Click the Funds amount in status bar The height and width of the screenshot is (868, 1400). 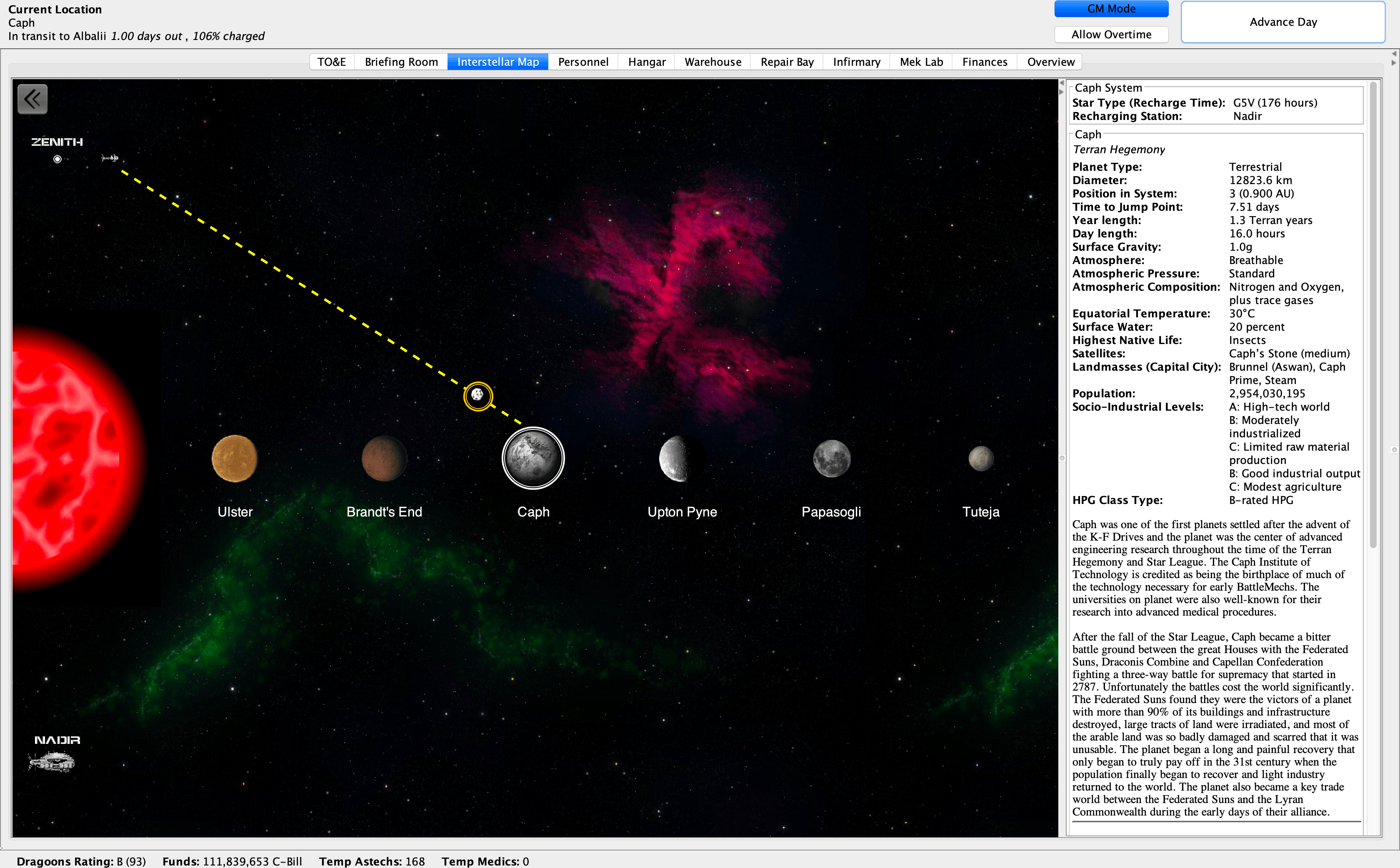tap(252, 861)
